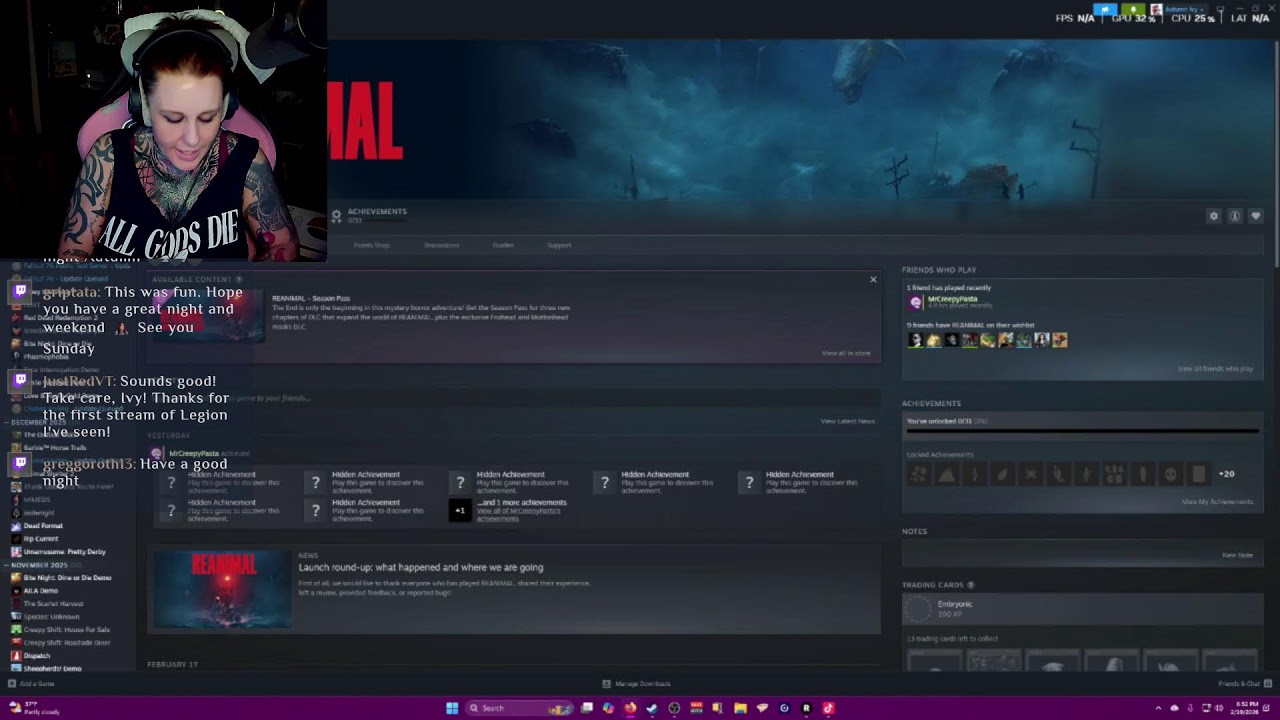Screen dimensions: 1280x720
Task: Open the game info icon
Action: tap(1235, 216)
